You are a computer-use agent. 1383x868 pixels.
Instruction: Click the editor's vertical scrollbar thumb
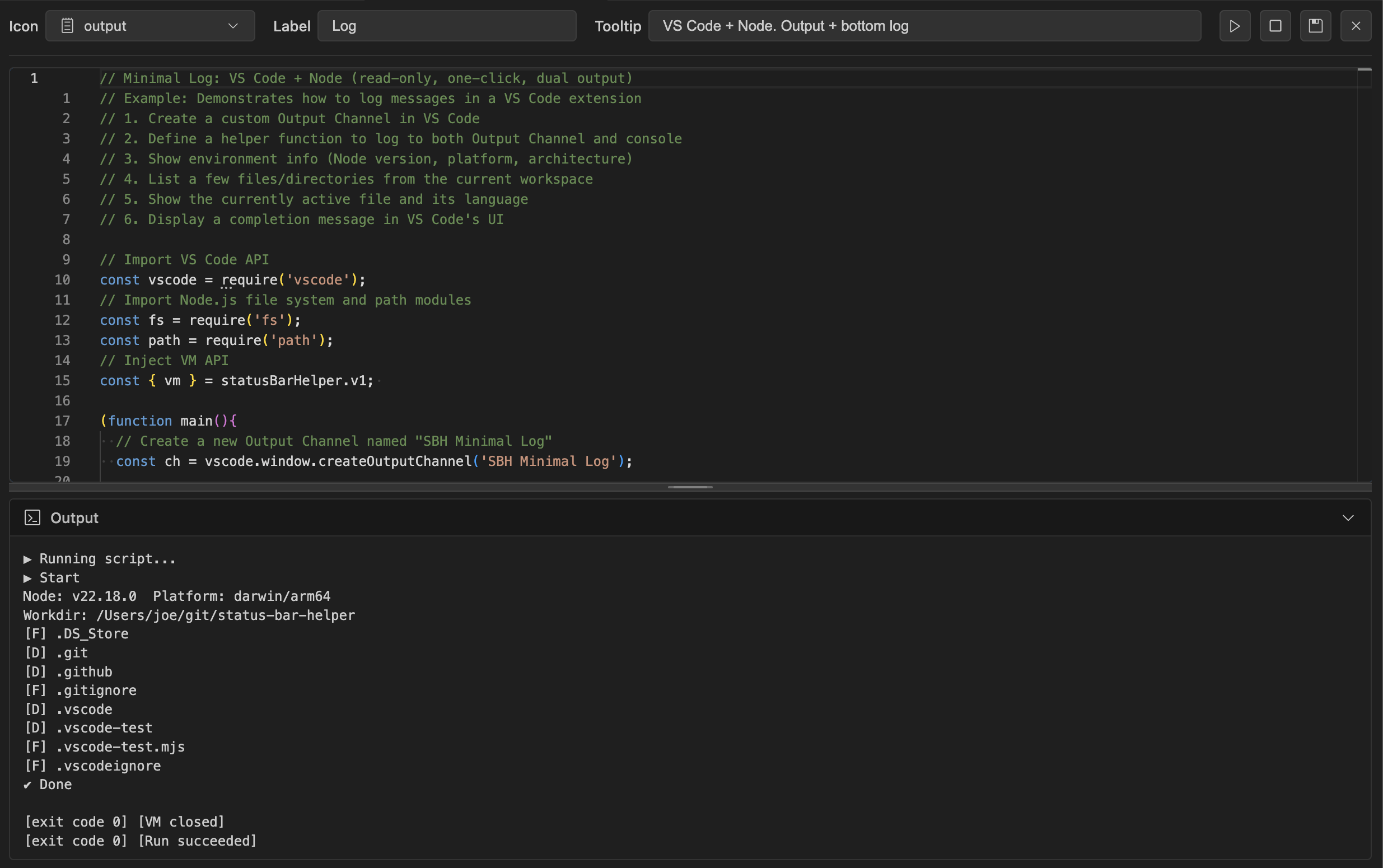click(x=1364, y=70)
